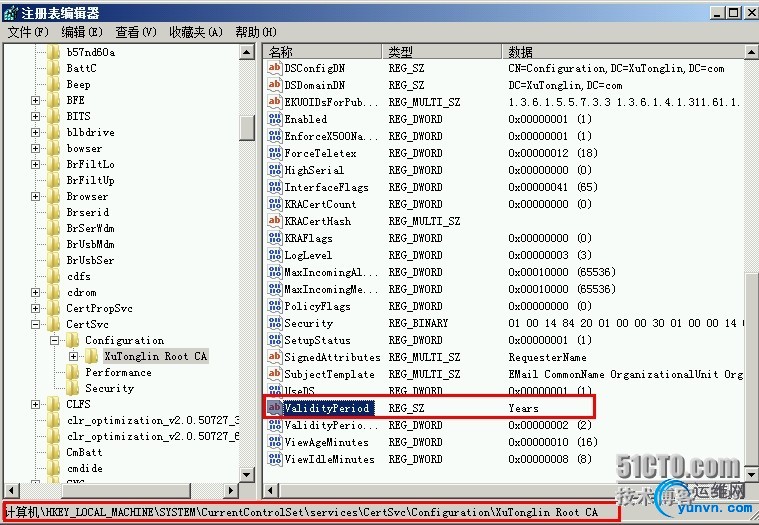Click value pane horizontal scroll left arrow

click(x=271, y=490)
